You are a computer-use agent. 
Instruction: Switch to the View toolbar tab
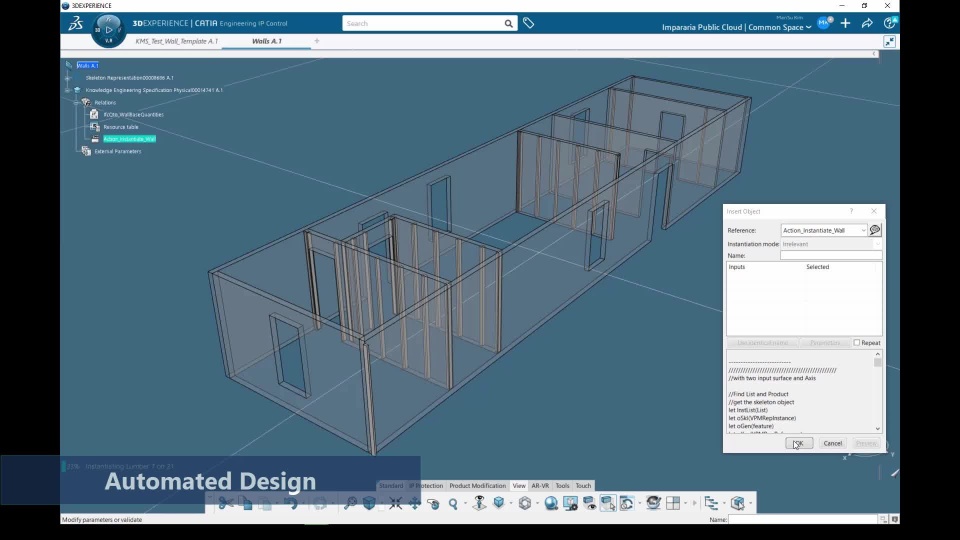click(x=519, y=486)
